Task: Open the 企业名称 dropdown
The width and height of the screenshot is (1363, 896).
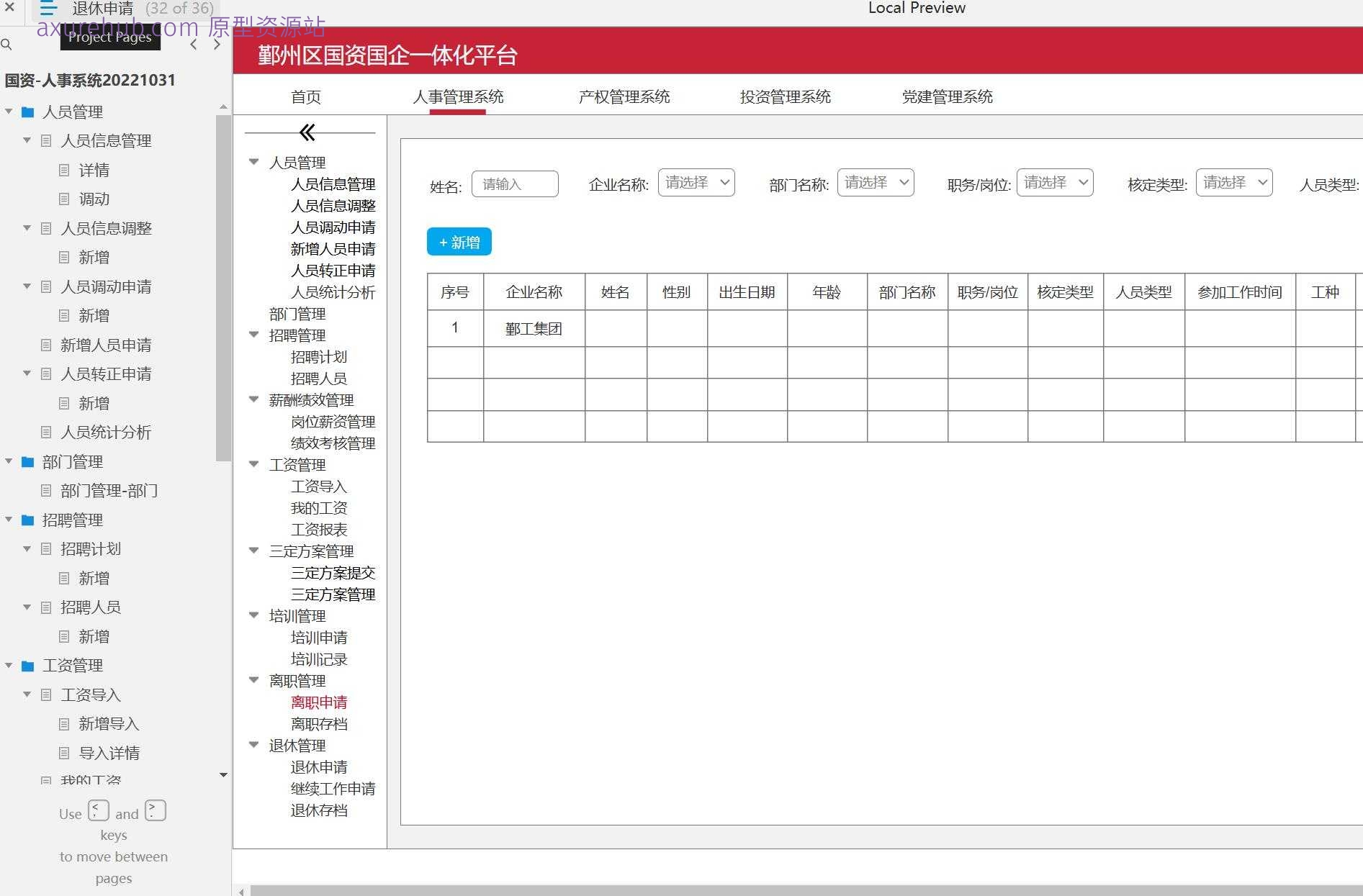Action: (696, 183)
